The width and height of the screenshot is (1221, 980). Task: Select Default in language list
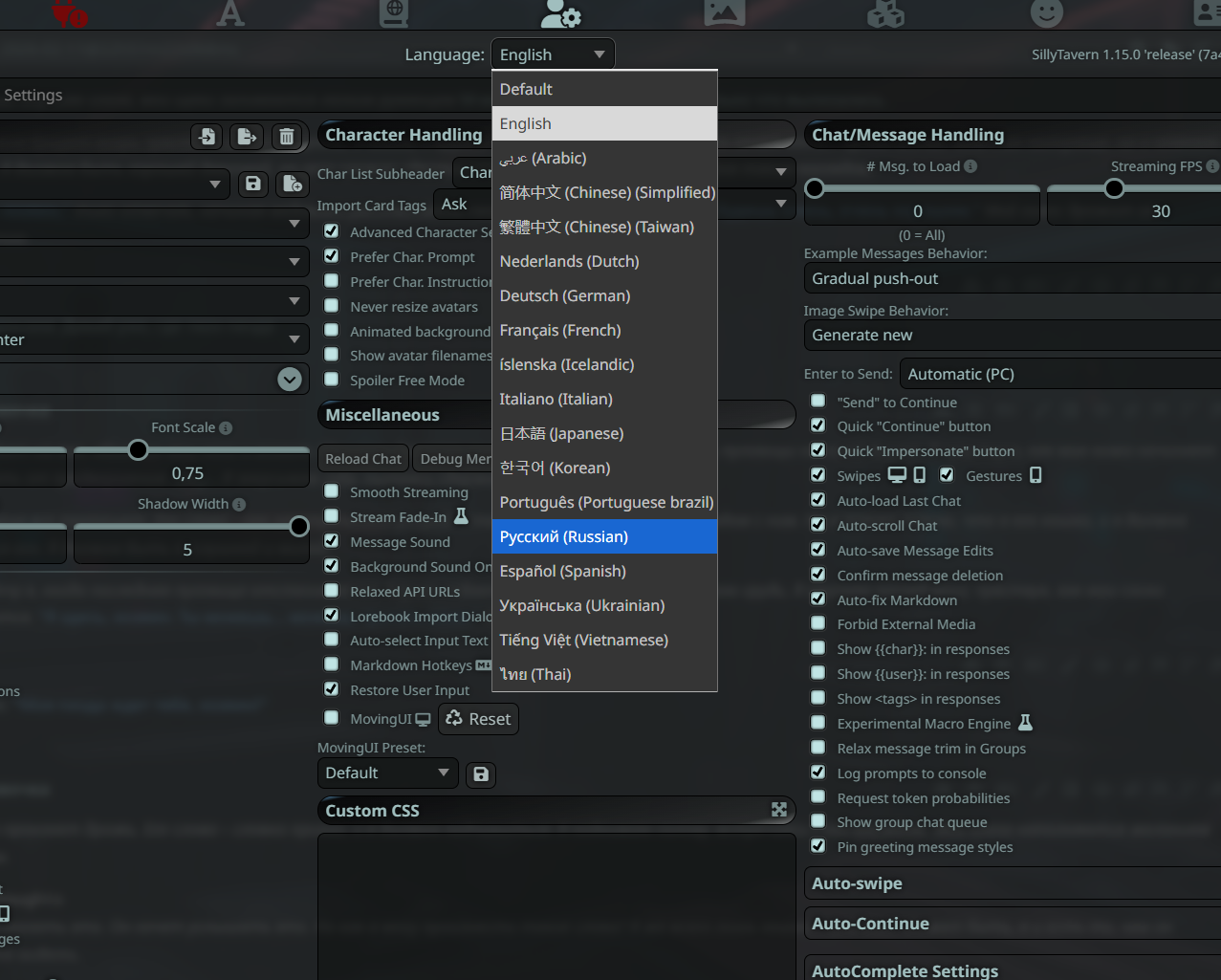(604, 89)
